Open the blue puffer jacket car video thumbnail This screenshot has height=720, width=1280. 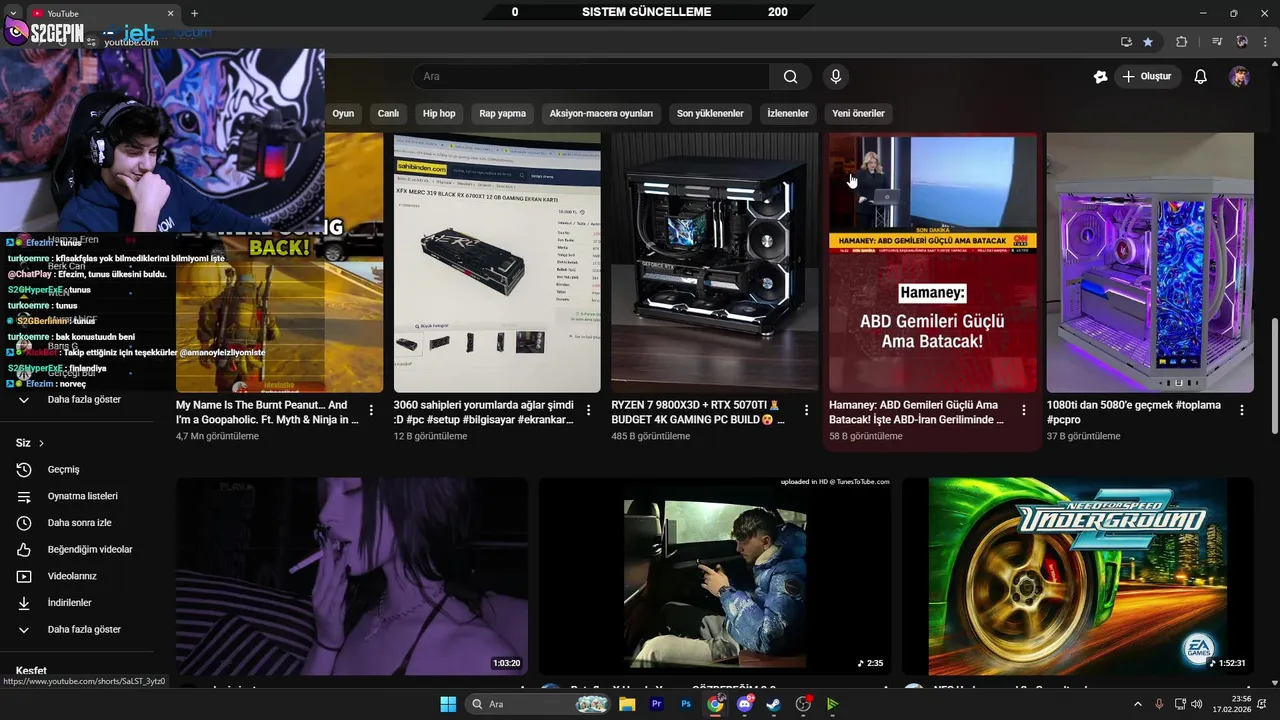click(715, 576)
